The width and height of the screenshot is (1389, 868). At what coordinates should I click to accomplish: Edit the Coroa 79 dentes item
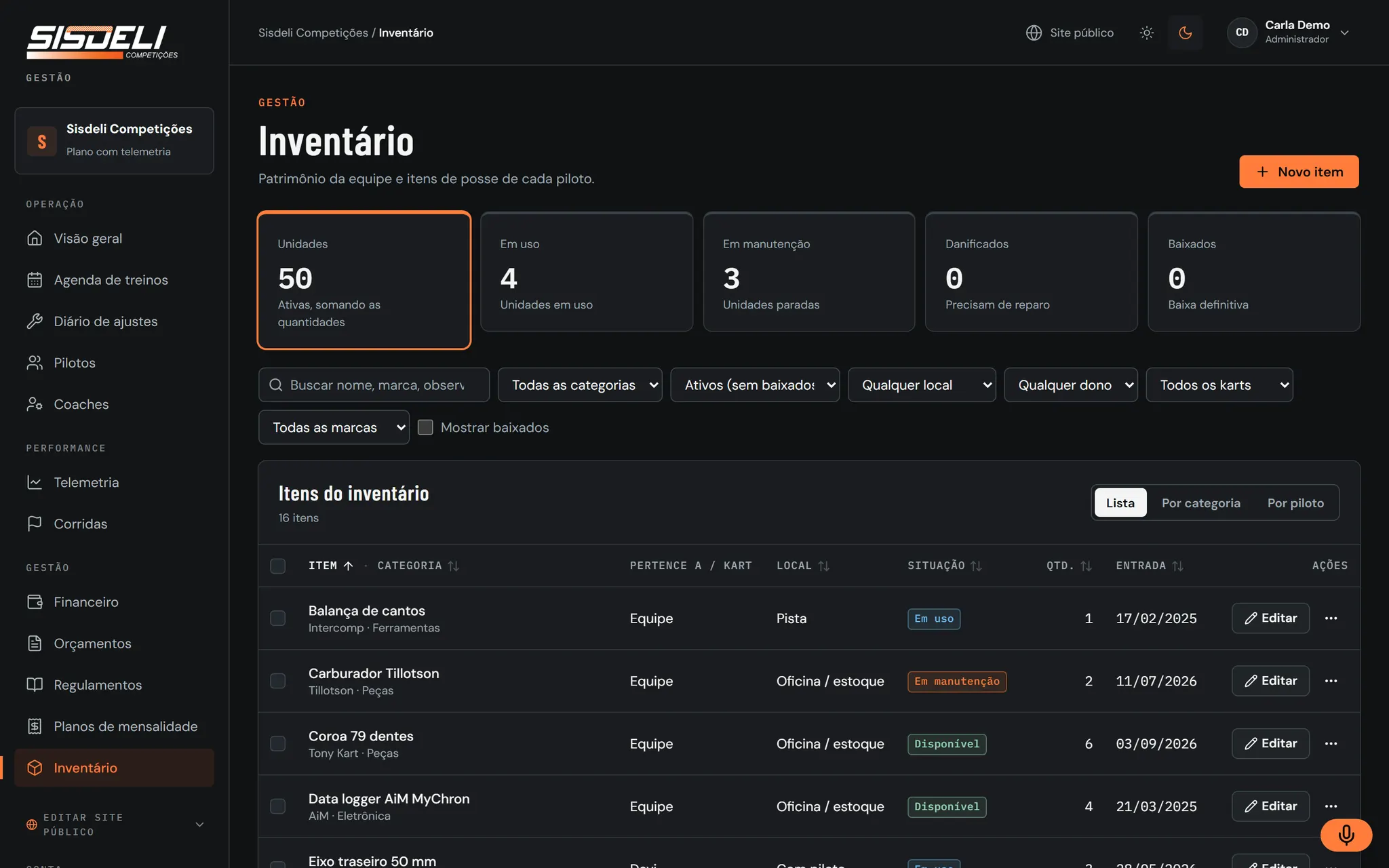point(1270,743)
